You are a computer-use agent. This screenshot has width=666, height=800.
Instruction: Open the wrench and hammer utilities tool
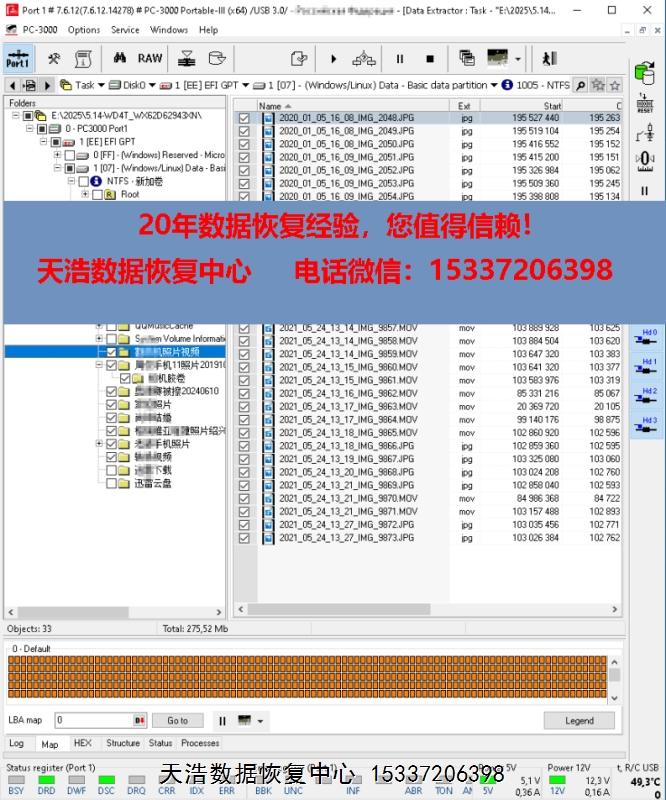click(x=54, y=59)
